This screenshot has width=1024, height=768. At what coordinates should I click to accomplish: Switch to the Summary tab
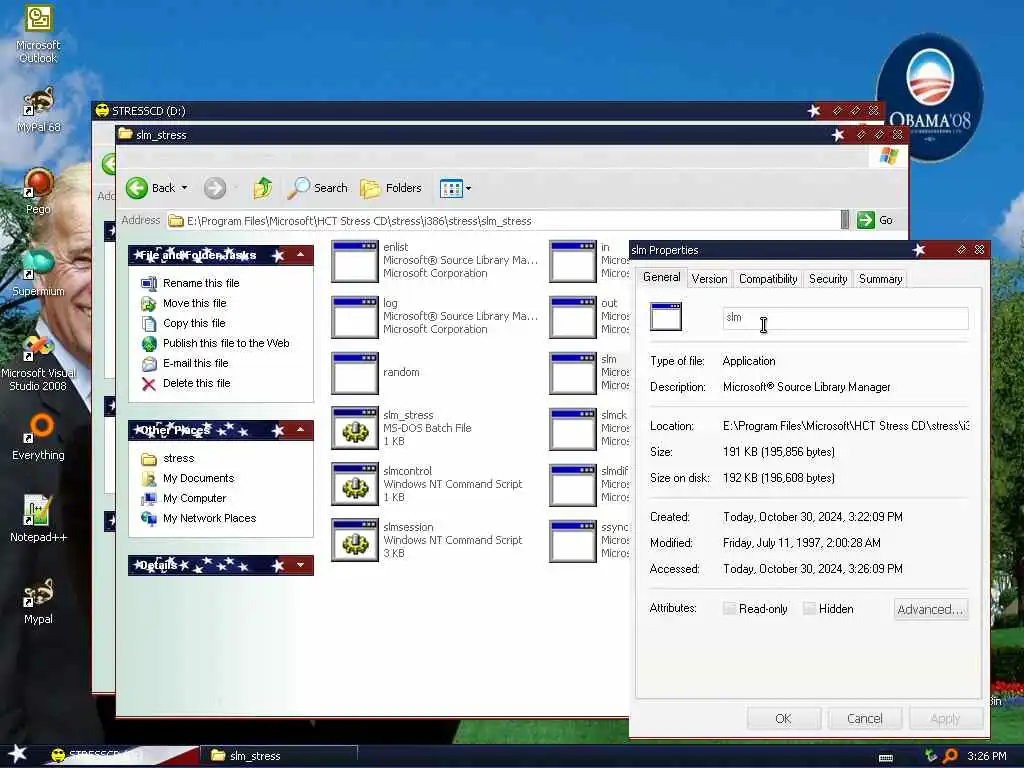point(880,279)
